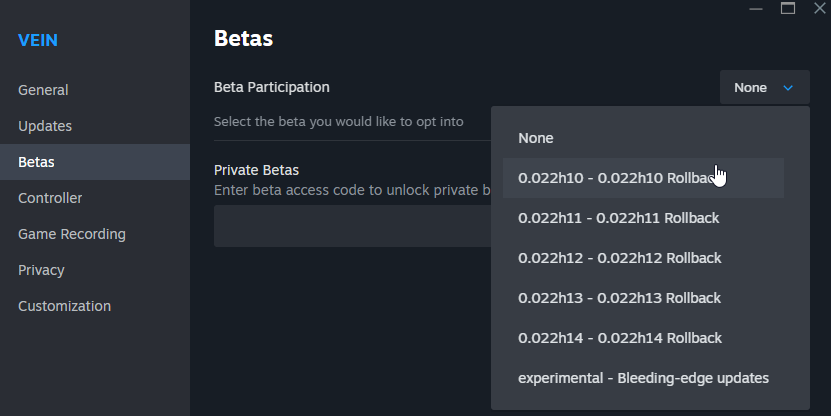
Task: Maximize the properties window
Action: (x=788, y=8)
